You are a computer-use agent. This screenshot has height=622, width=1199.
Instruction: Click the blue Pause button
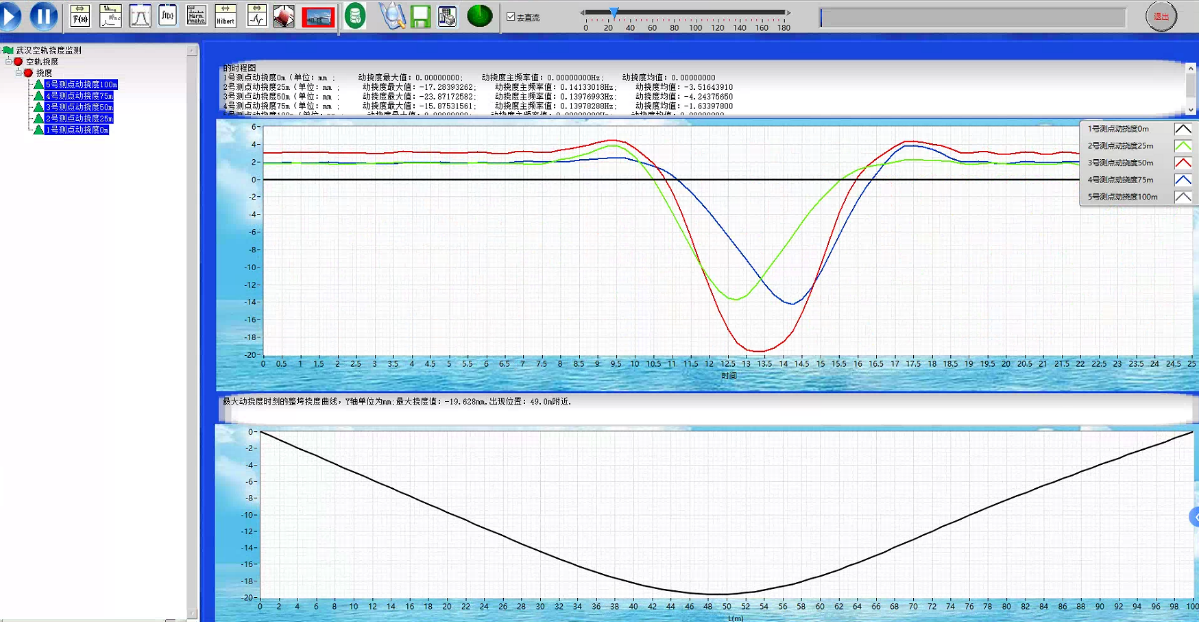44,16
